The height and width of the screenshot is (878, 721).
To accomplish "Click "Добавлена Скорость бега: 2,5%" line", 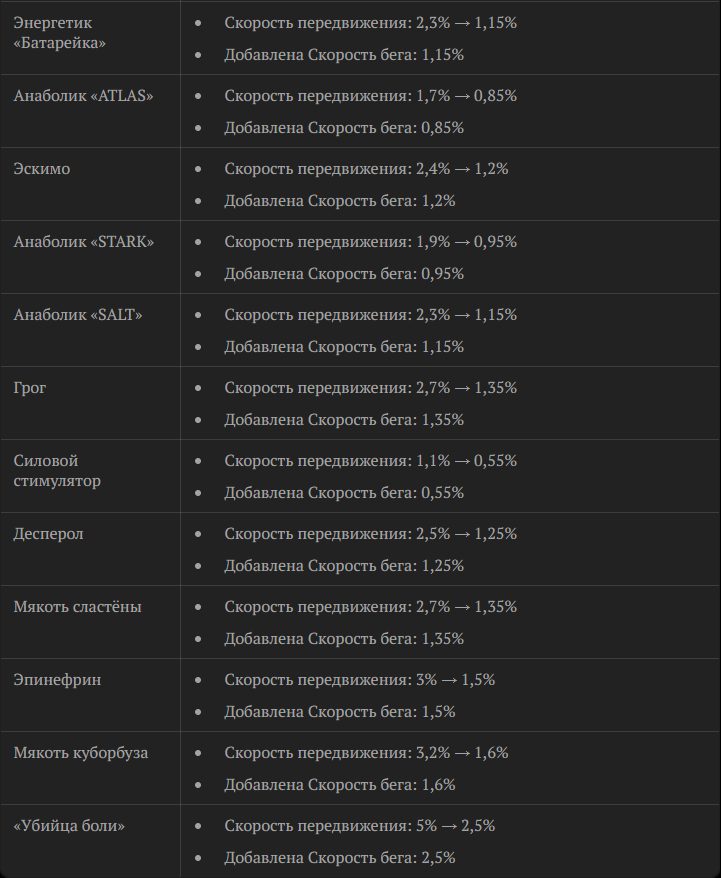I will point(339,858).
